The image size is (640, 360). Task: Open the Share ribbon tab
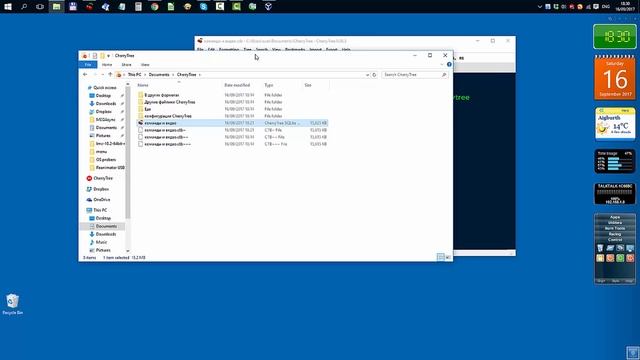click(127, 64)
